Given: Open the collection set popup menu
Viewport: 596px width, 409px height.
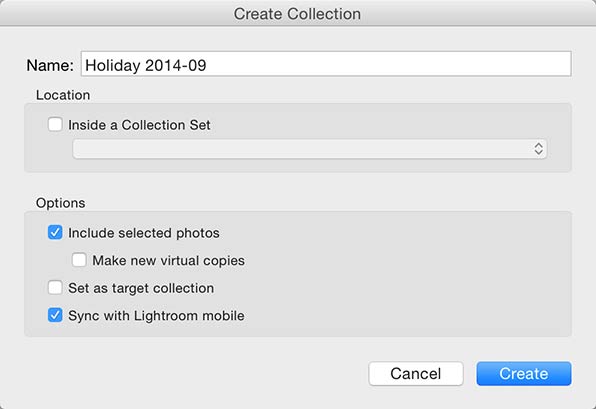Looking at the screenshot, I should coord(310,149).
